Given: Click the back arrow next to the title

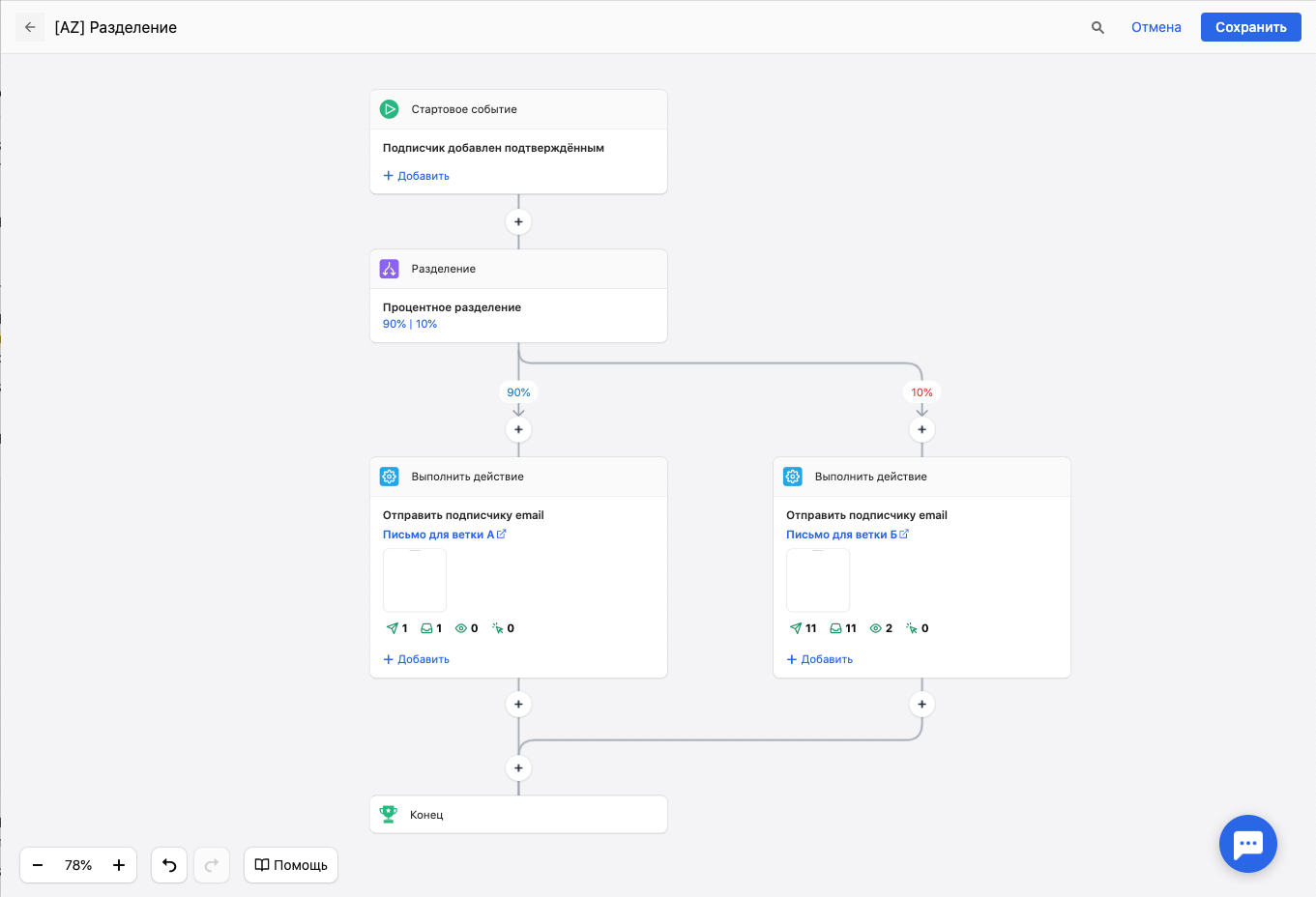Looking at the screenshot, I should tap(30, 27).
